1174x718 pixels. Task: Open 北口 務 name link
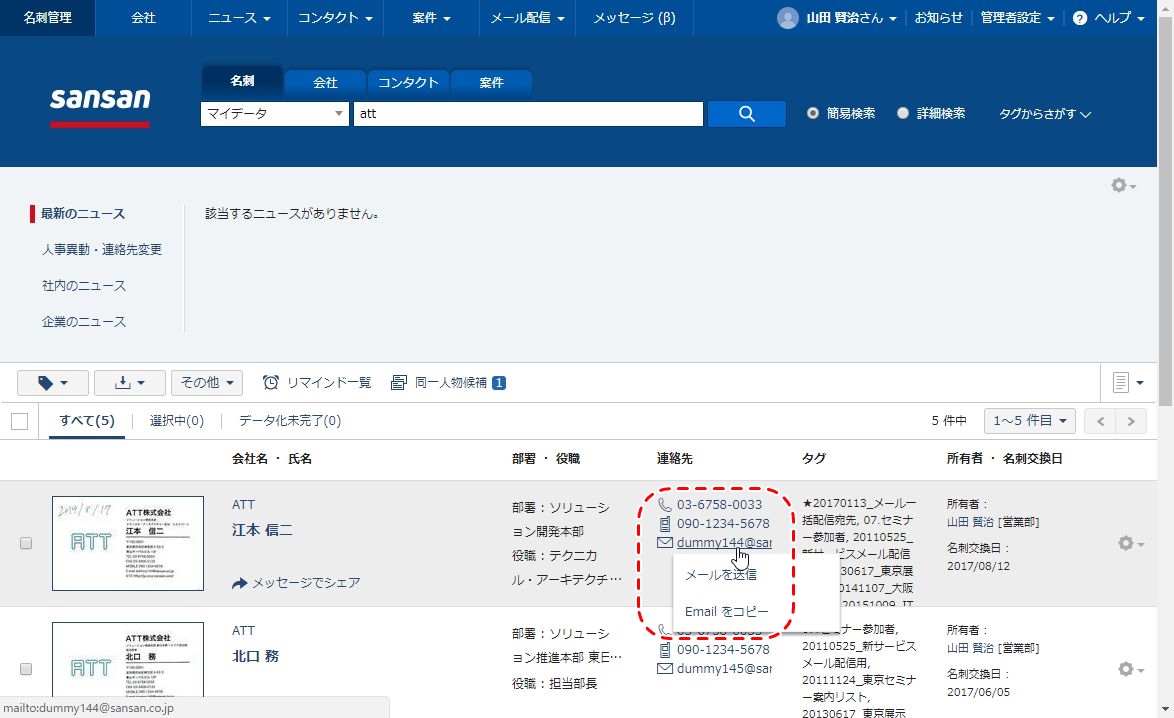click(x=255, y=656)
